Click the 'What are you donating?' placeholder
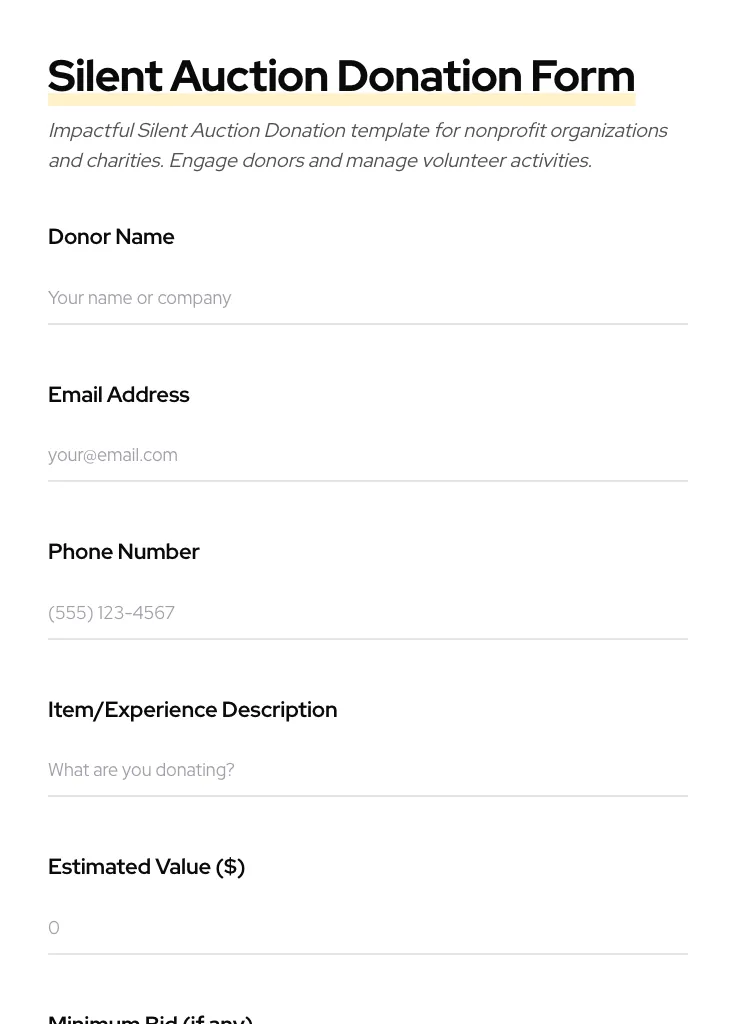The width and height of the screenshot is (736, 1024). [x=141, y=770]
